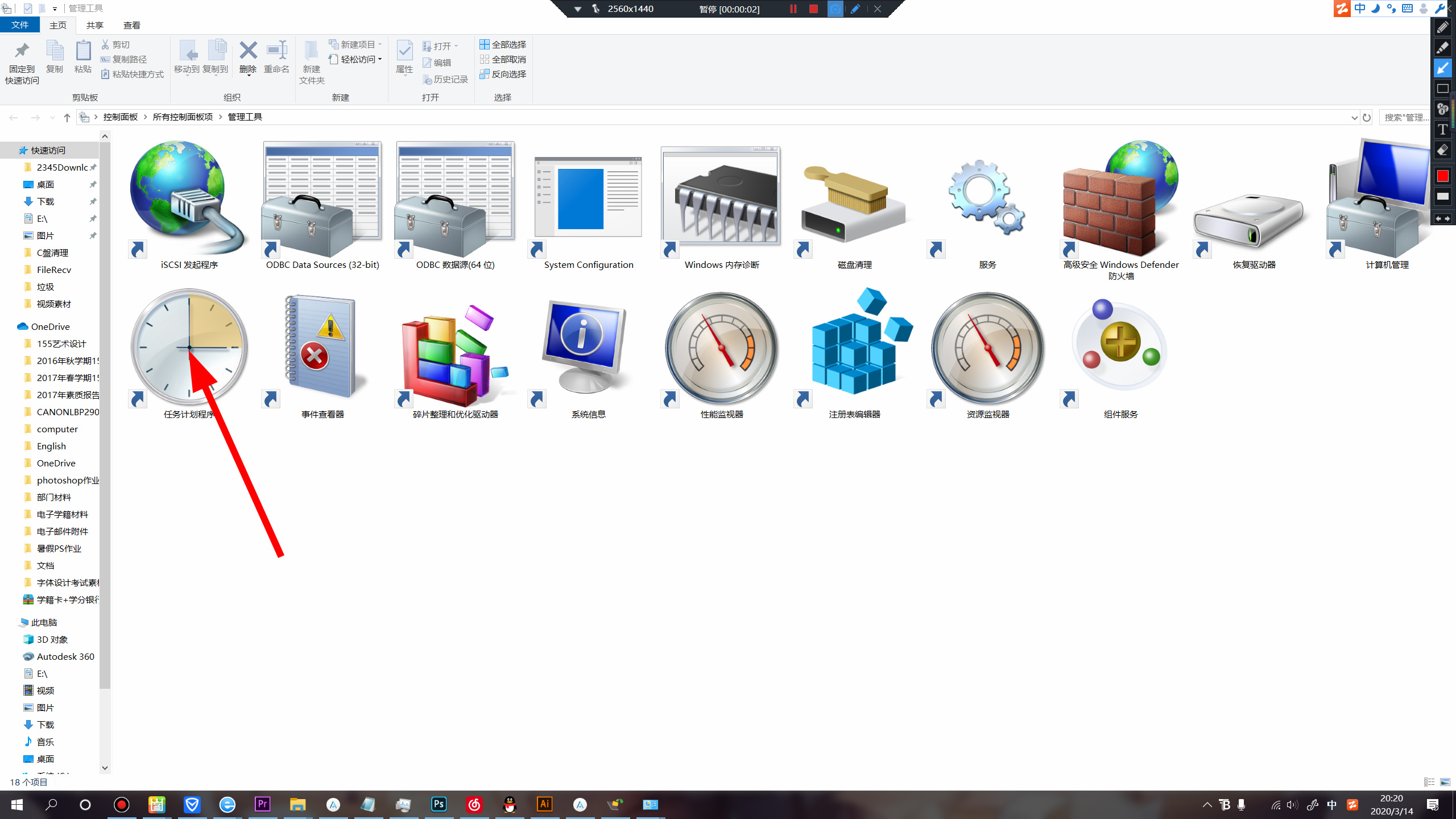Open the quick access toolbar customize arrow
1456x819 pixels.
55,9
